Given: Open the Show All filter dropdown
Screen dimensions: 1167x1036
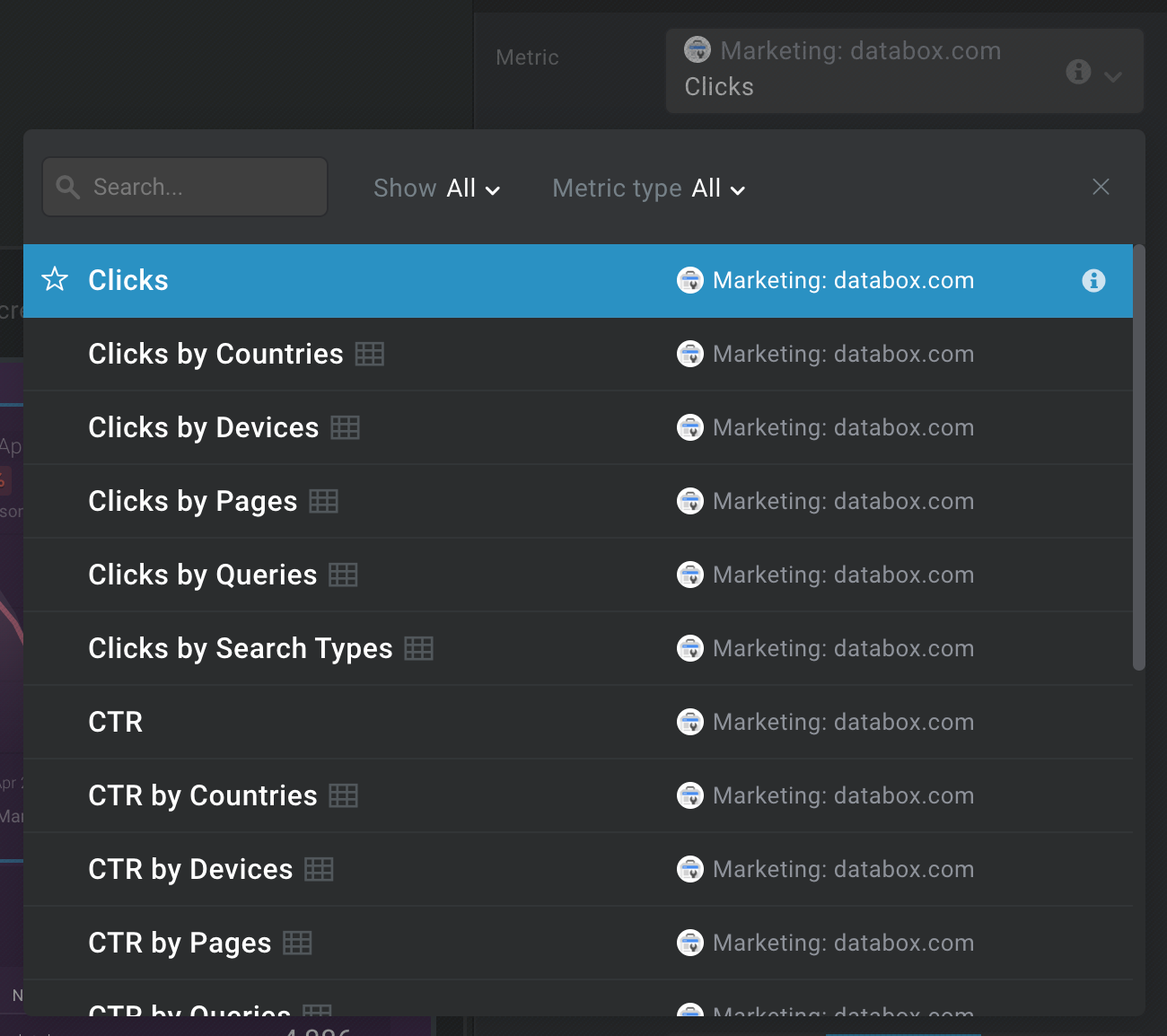Looking at the screenshot, I should coord(437,189).
